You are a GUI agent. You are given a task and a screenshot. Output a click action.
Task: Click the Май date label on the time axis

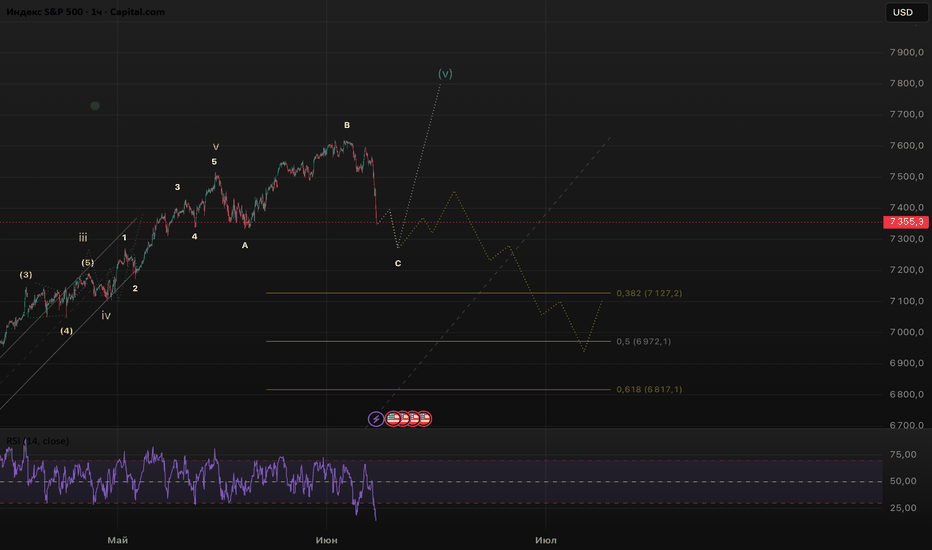pyautogui.click(x=118, y=540)
